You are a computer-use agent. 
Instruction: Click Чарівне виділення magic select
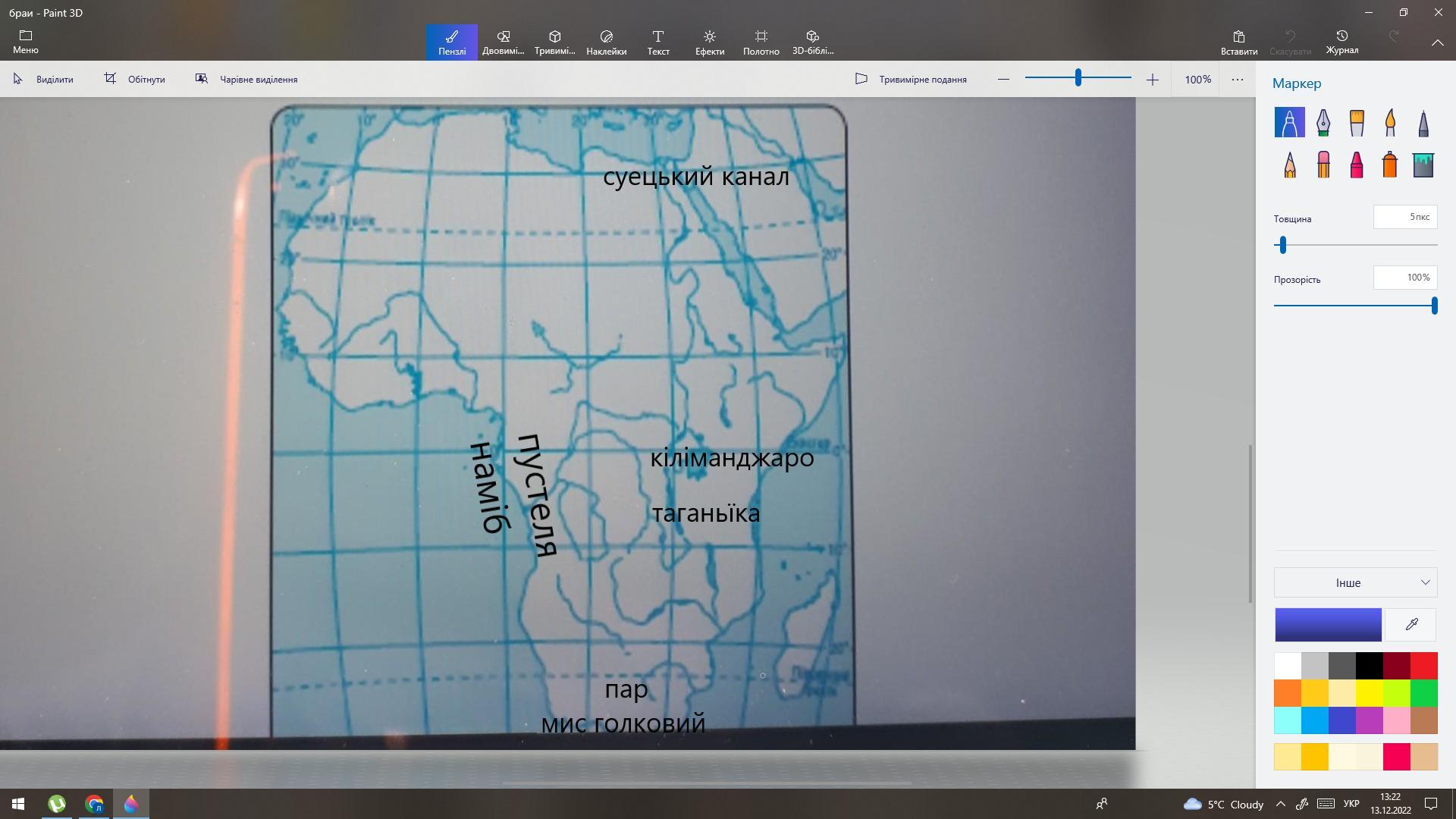246,80
